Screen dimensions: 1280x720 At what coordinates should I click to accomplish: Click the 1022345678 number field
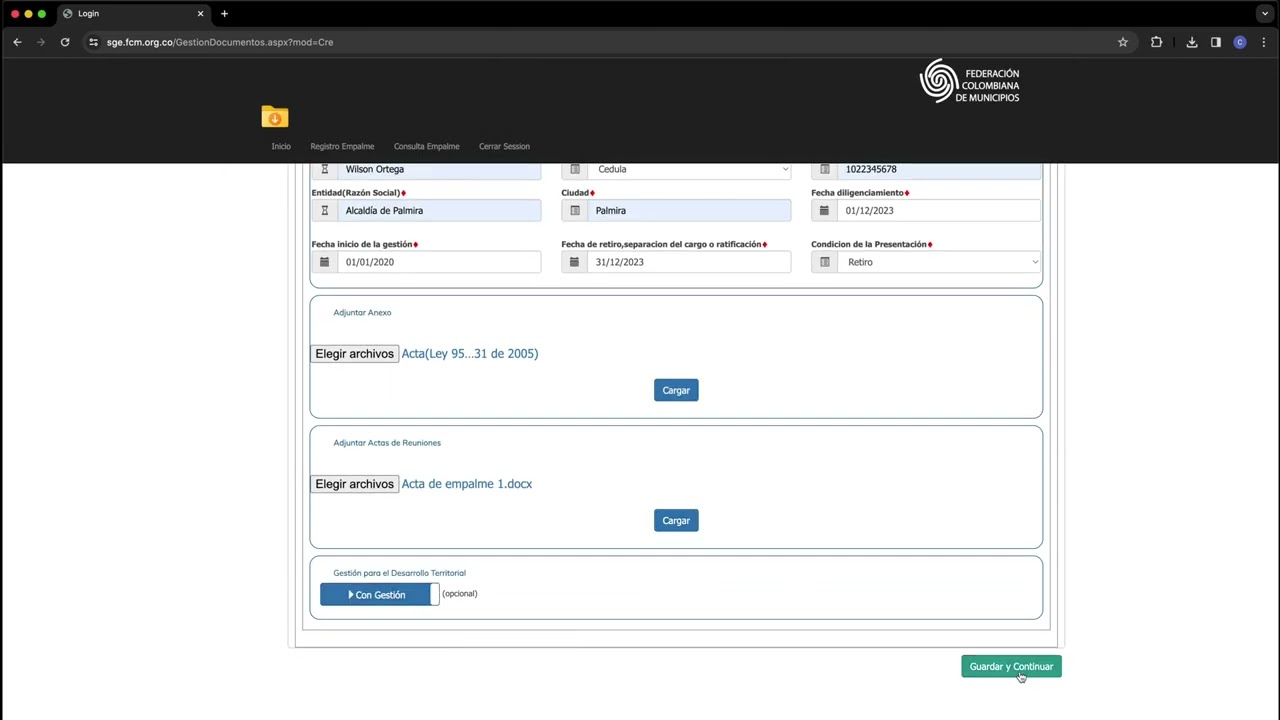click(x=940, y=169)
